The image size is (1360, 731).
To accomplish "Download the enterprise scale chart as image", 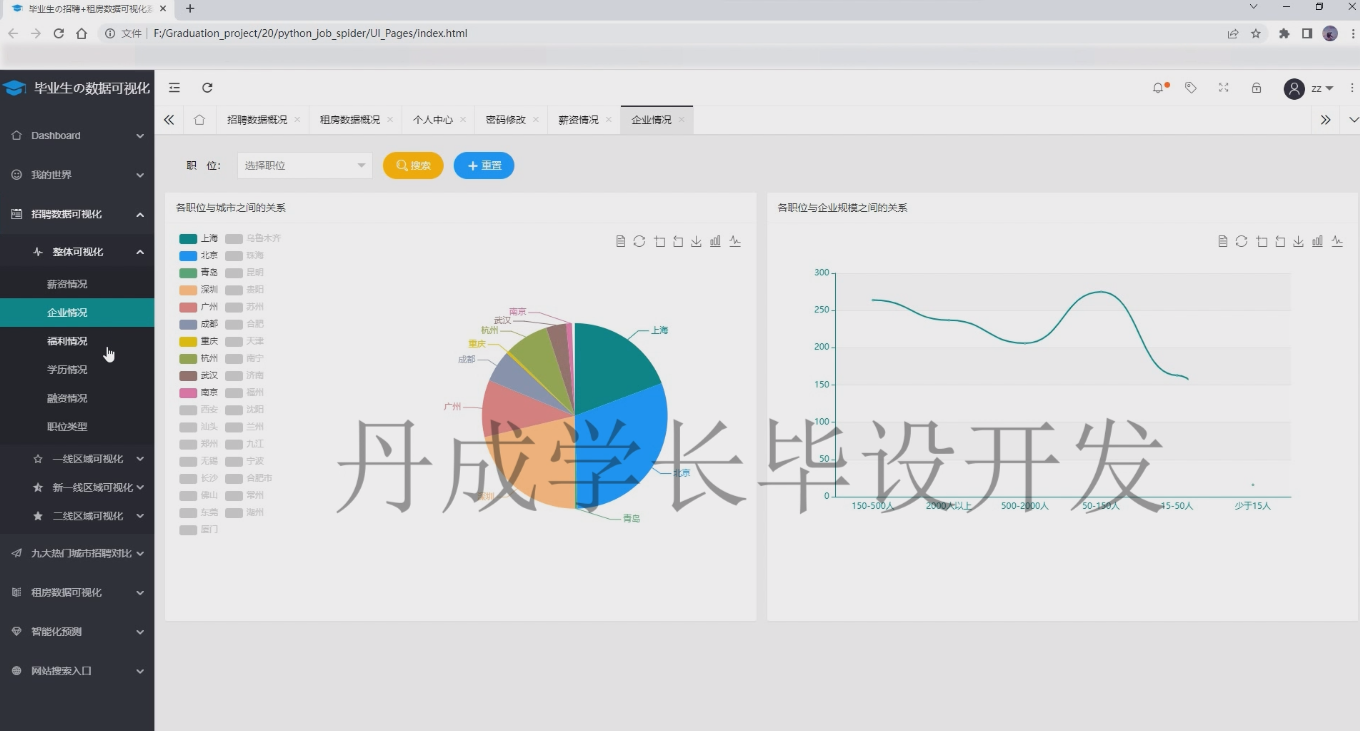I will (x=1298, y=241).
